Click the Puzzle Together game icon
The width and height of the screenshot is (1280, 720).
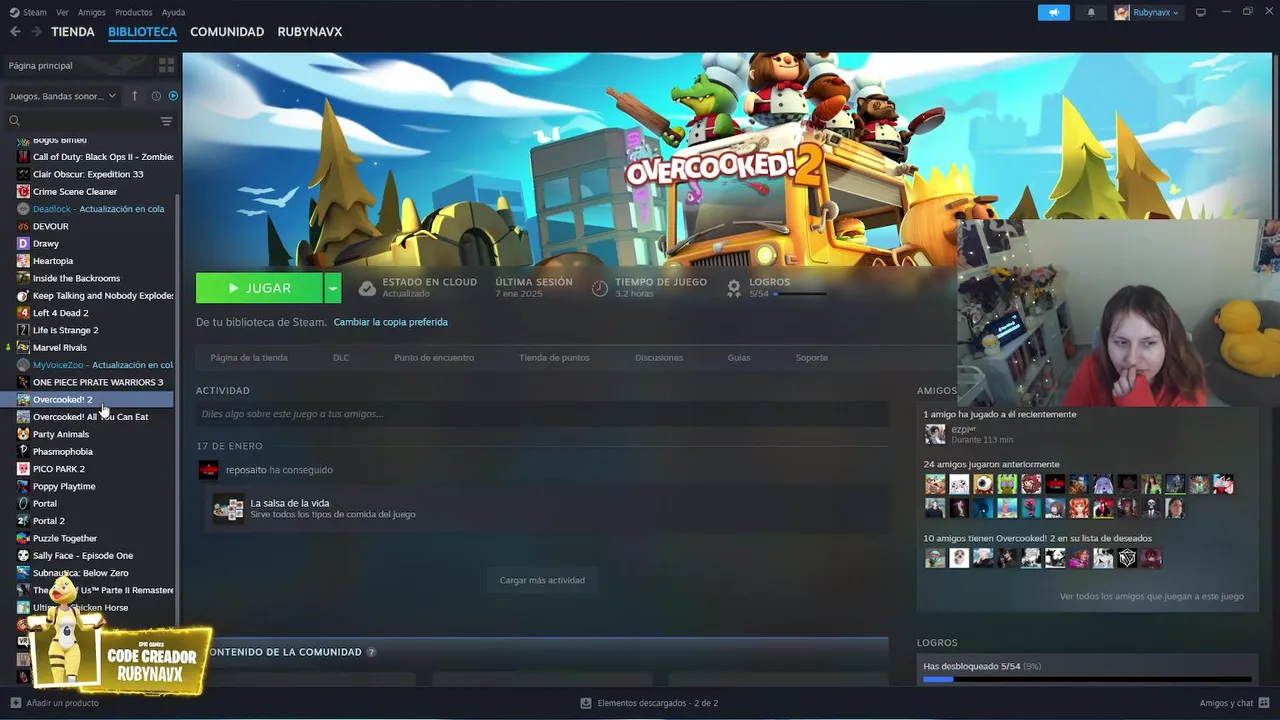pos(24,538)
